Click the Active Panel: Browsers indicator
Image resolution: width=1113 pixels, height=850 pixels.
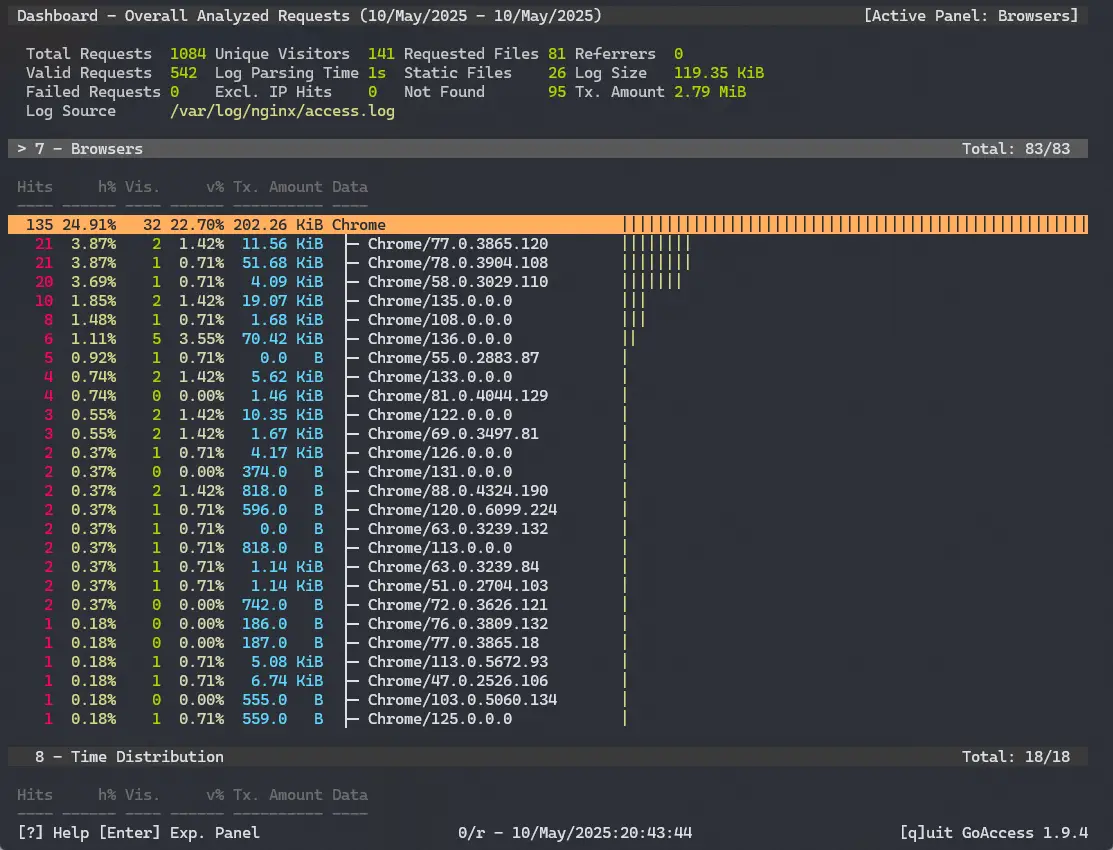tap(971, 16)
